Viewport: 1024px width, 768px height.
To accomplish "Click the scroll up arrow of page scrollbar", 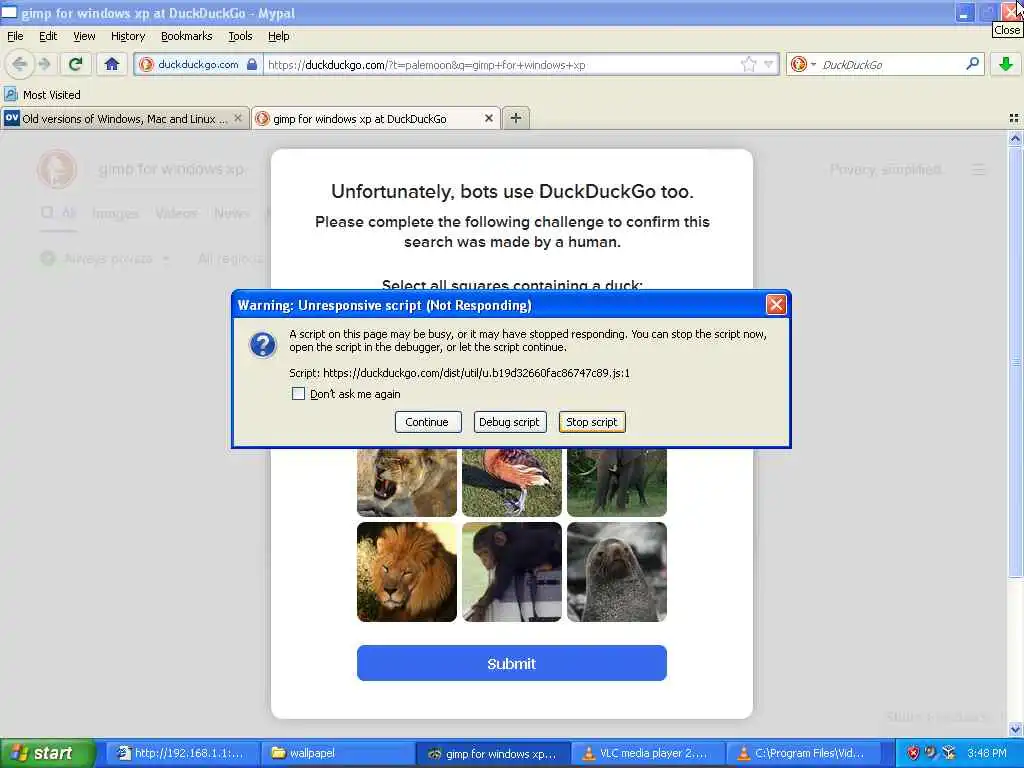I will click(1015, 138).
